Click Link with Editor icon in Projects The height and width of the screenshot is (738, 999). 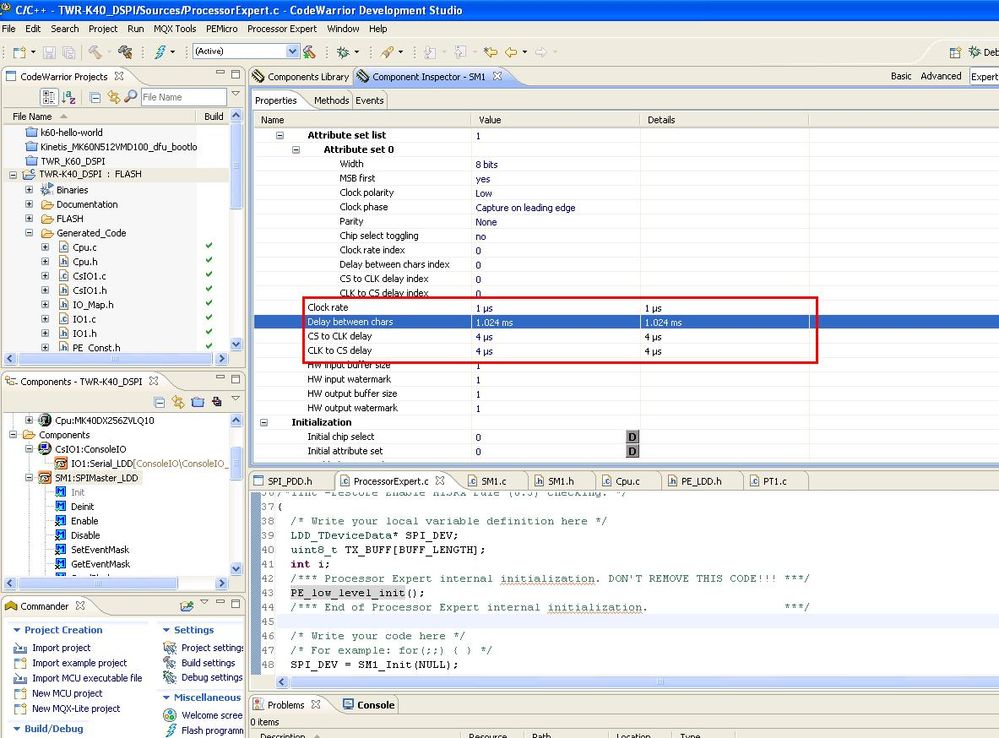pos(113,97)
